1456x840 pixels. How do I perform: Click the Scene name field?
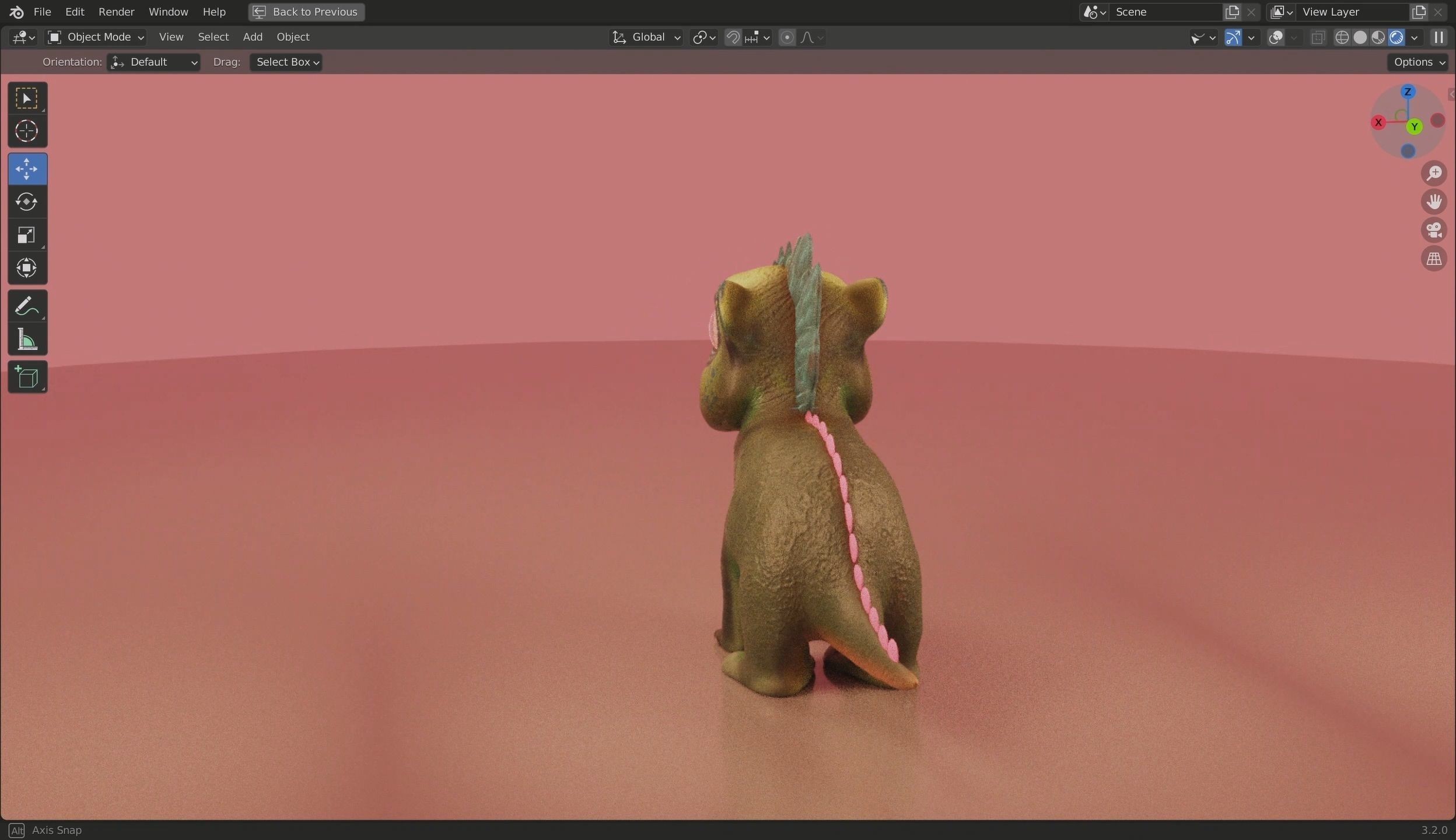click(1165, 12)
